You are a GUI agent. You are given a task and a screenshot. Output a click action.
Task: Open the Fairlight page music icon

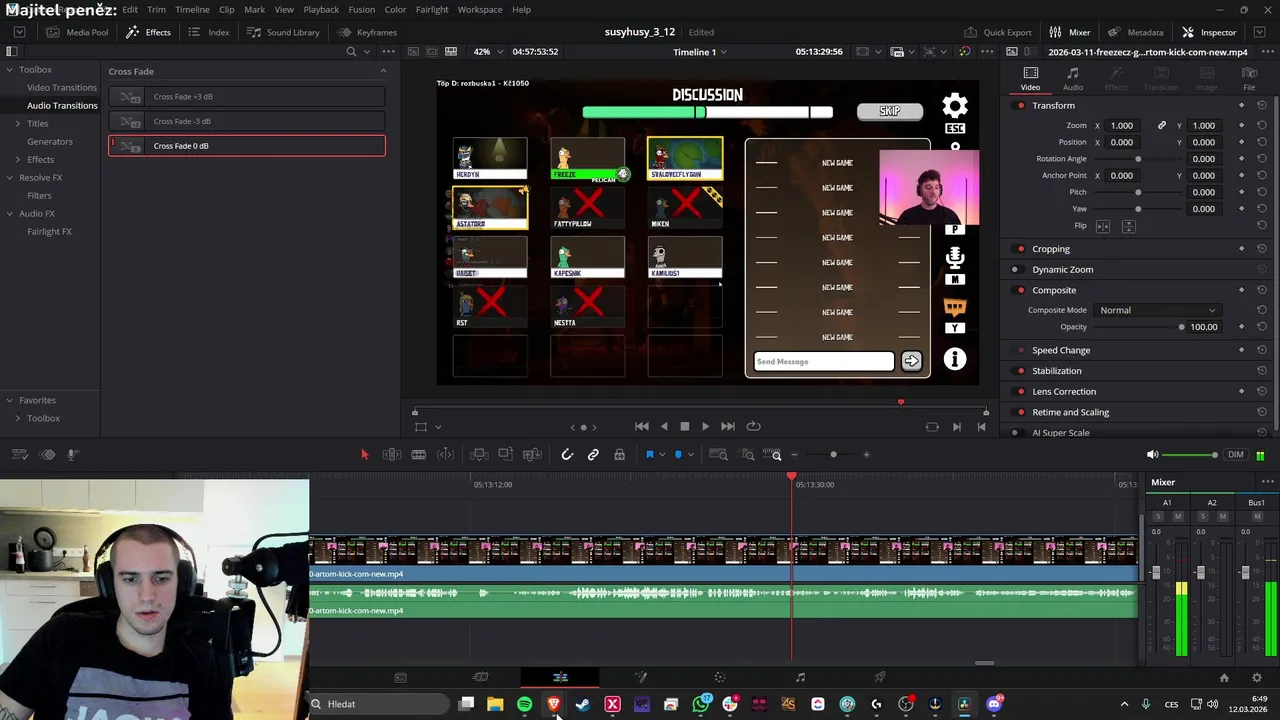pyautogui.click(x=800, y=678)
